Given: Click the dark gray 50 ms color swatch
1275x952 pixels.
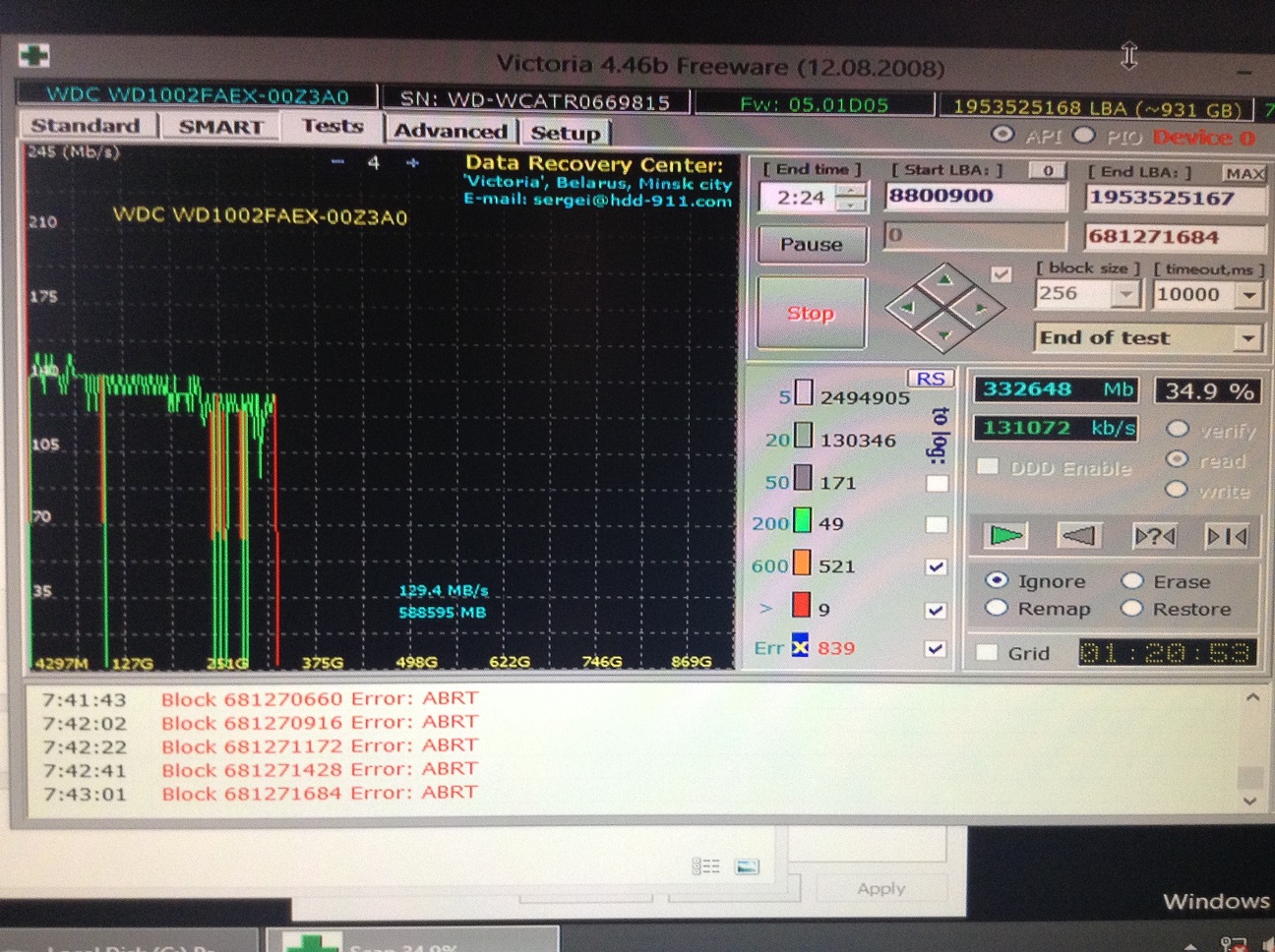Looking at the screenshot, I should tap(803, 478).
